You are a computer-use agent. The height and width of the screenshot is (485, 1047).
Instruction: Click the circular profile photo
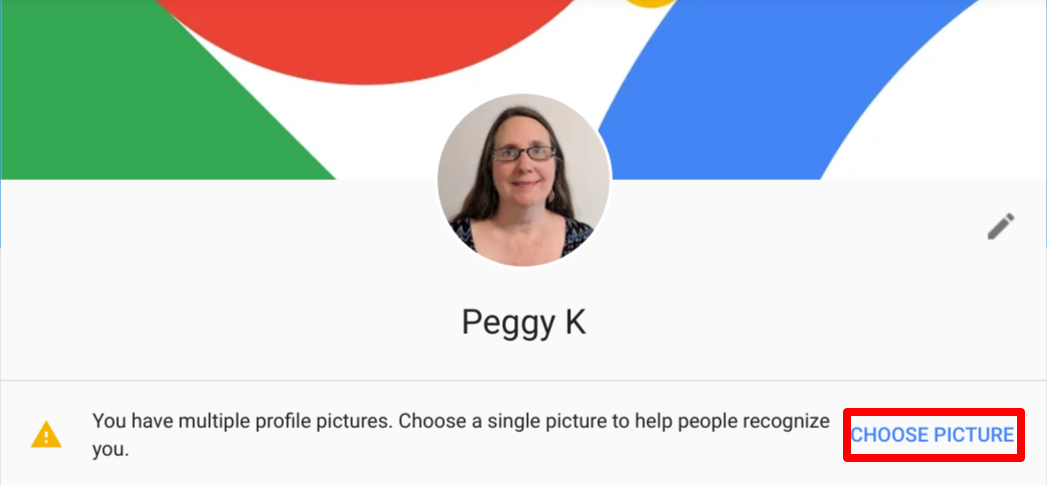tap(524, 180)
